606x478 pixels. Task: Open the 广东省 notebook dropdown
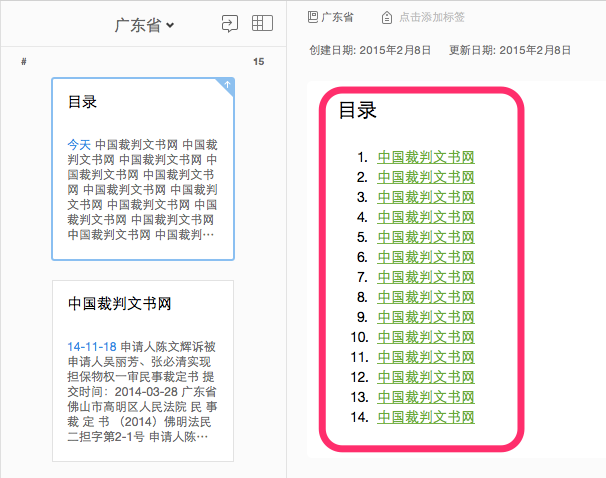pyautogui.click(x=145, y=26)
